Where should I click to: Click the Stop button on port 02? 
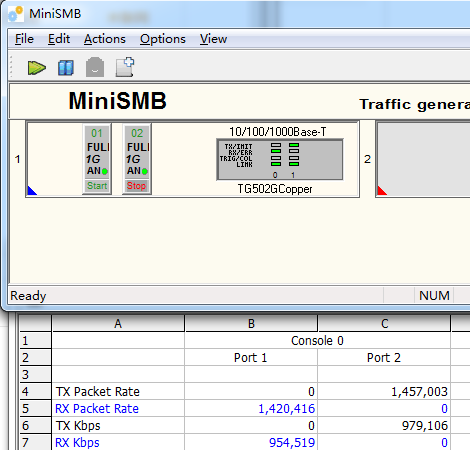[x=137, y=186]
